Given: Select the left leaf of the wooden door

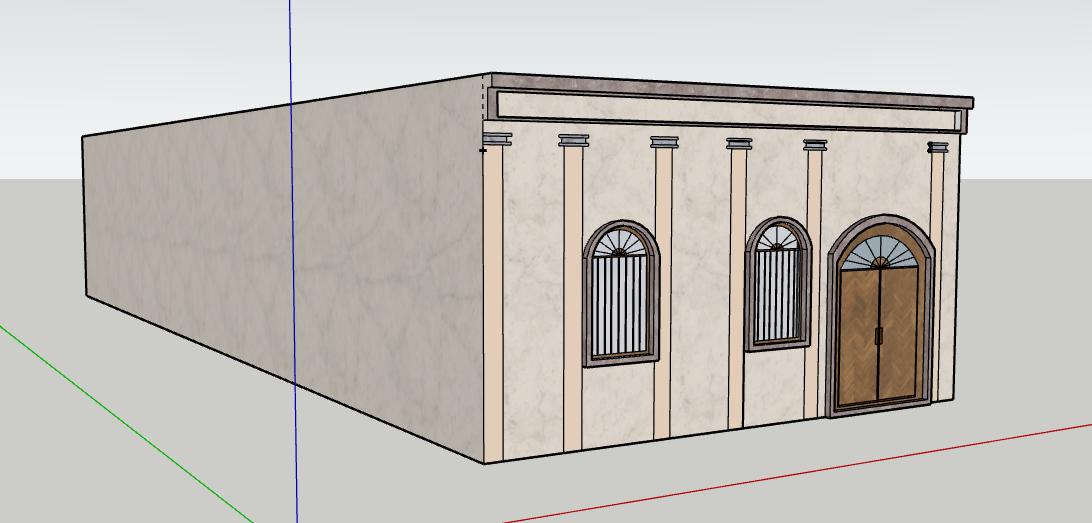Looking at the screenshot, I should 858,338.
